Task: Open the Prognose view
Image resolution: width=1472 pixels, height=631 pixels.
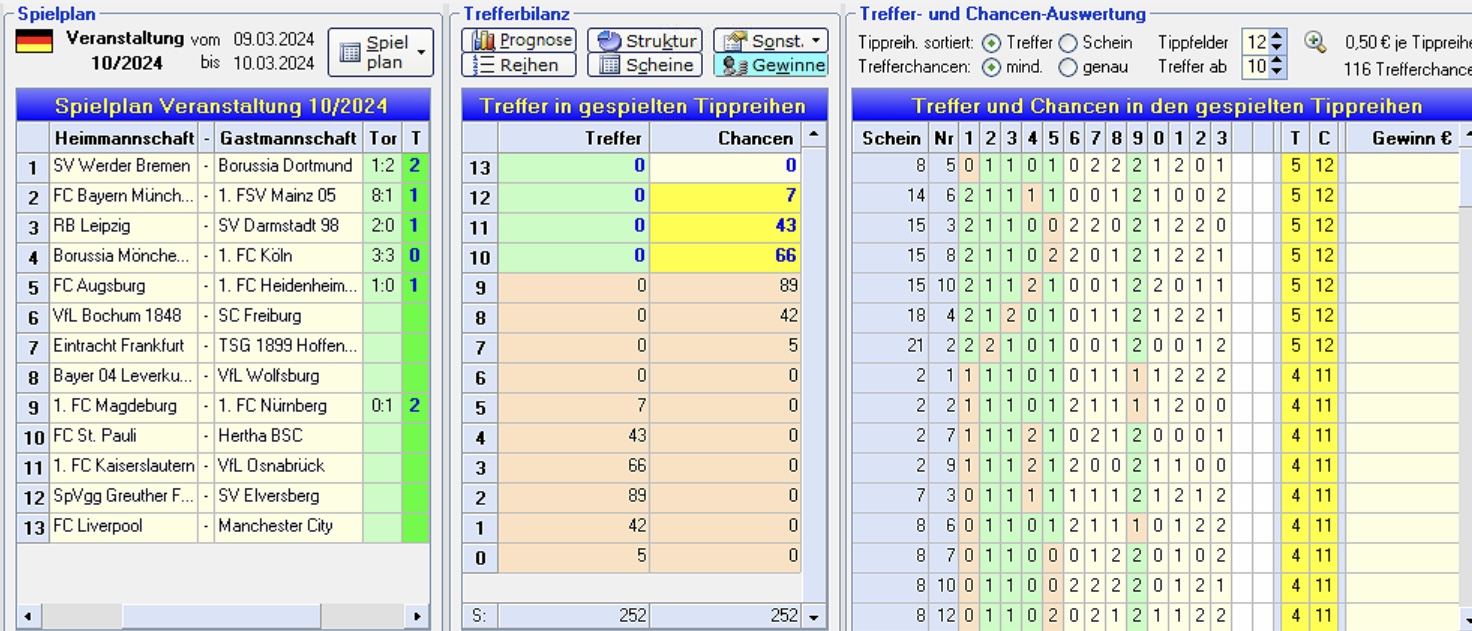Action: coord(519,40)
